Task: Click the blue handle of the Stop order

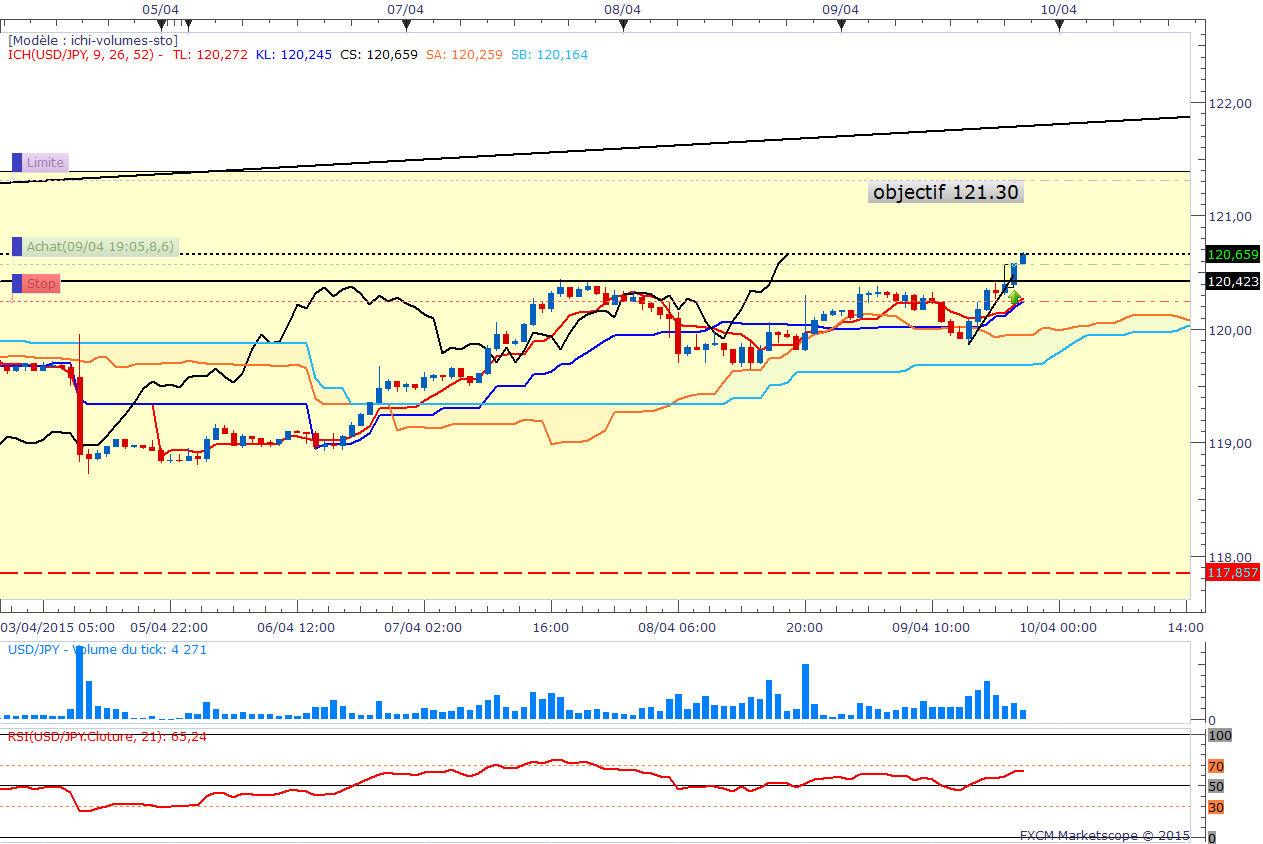Action: click(17, 284)
